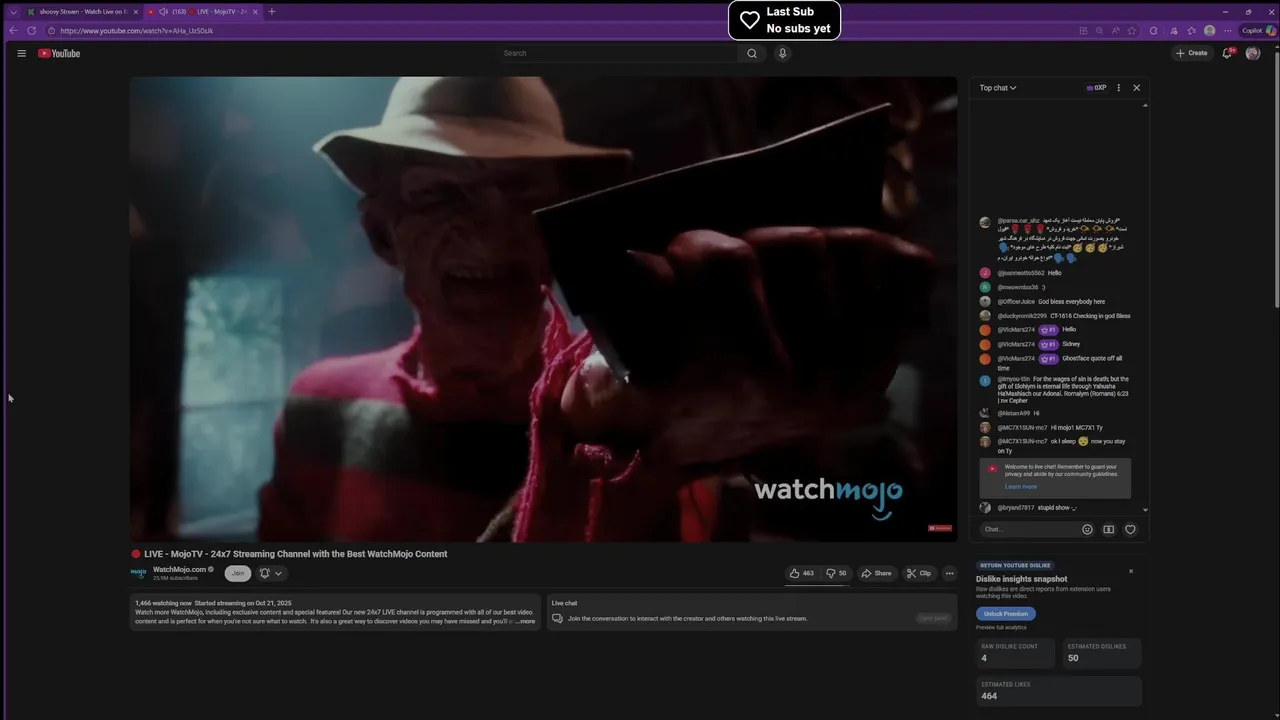Click the Create button

(1192, 53)
